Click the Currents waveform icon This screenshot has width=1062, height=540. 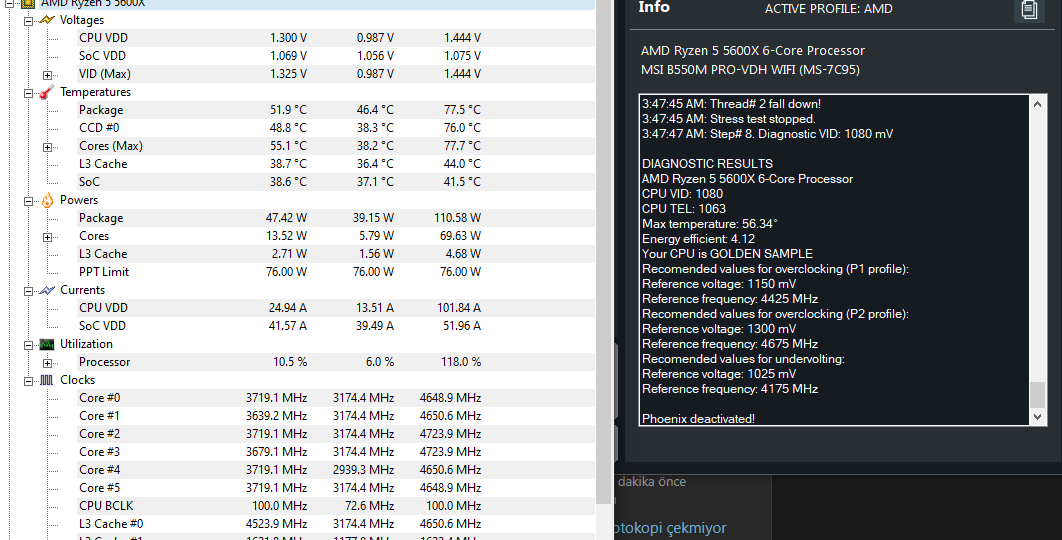click(47, 290)
